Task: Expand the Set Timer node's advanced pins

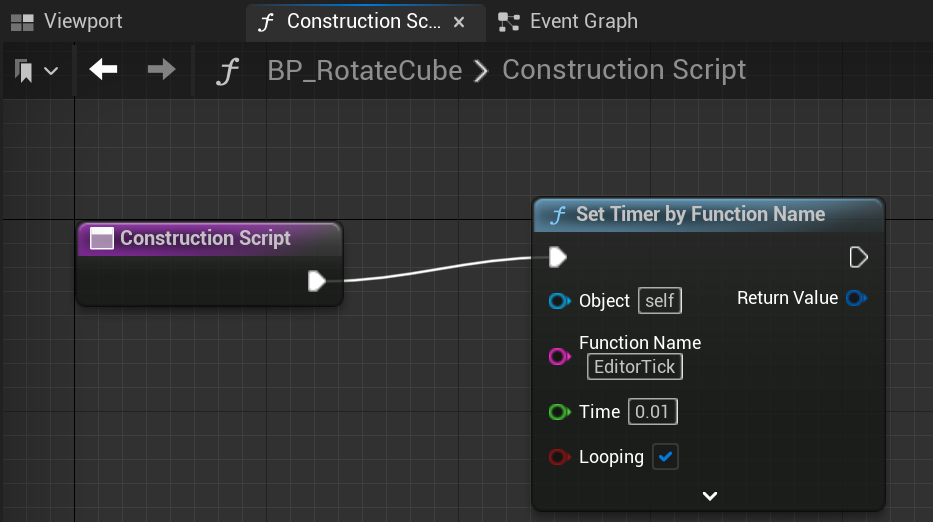Action: click(710, 495)
